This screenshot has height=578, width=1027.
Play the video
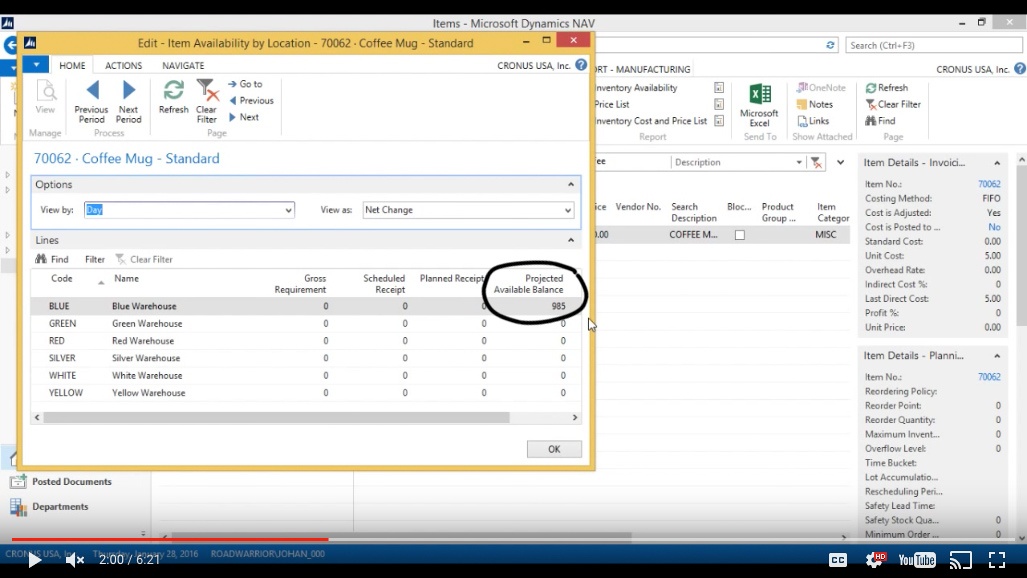click(34, 560)
